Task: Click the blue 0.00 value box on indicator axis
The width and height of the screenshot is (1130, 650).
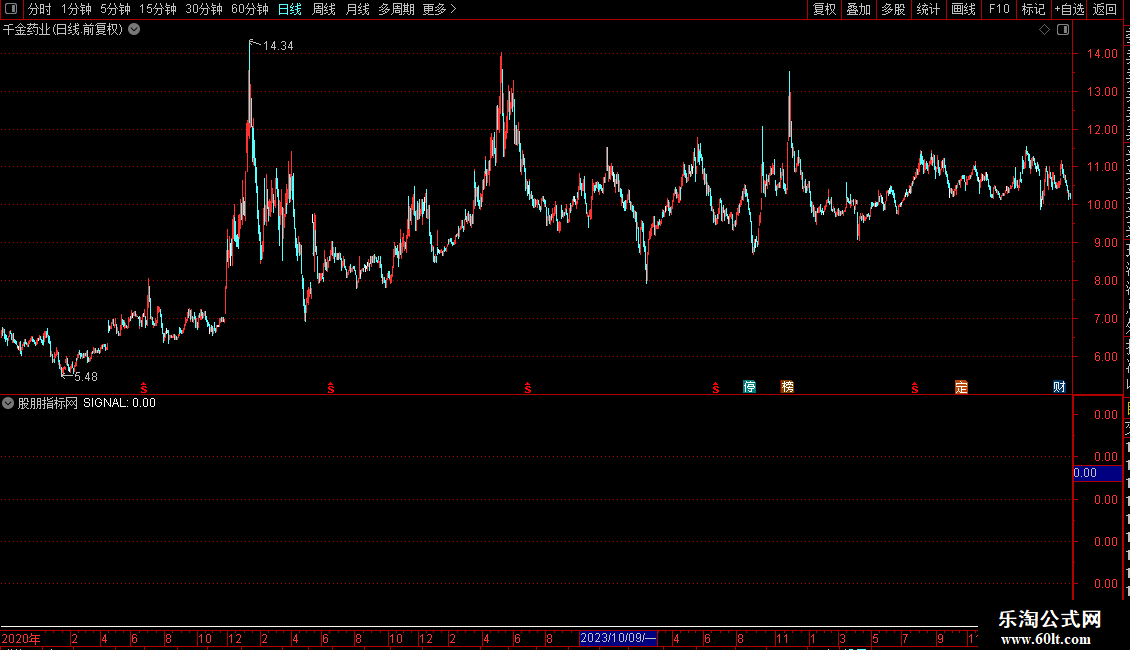Action: pos(1097,473)
